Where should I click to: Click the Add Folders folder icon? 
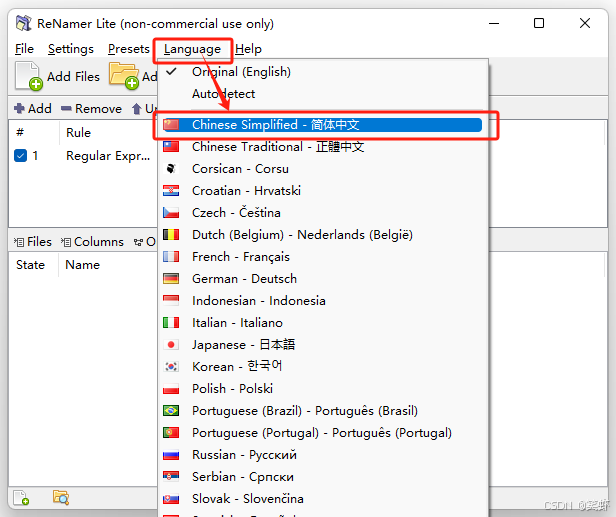(124, 75)
